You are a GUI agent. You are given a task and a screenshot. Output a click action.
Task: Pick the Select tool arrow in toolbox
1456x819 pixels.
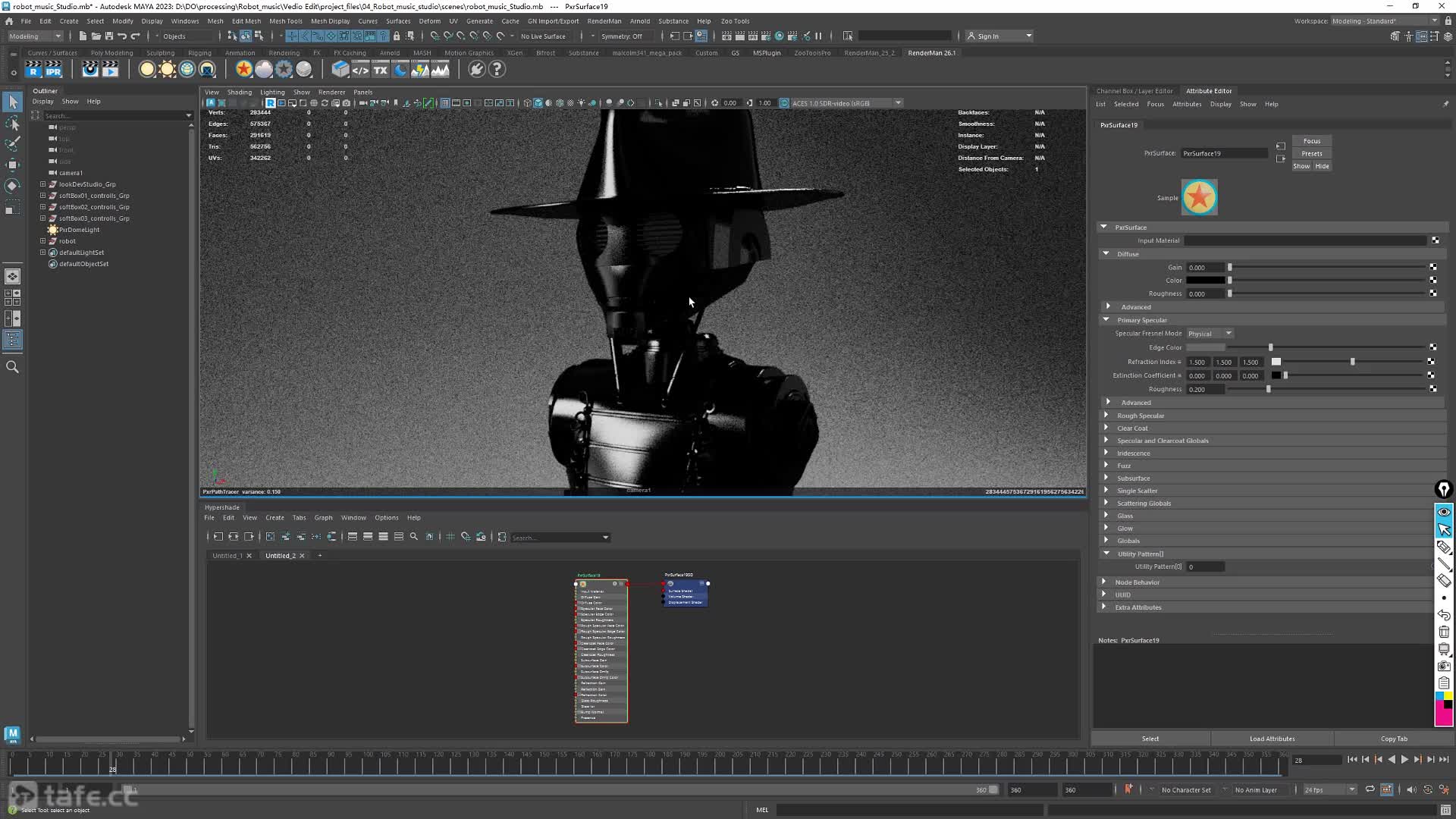[13, 102]
